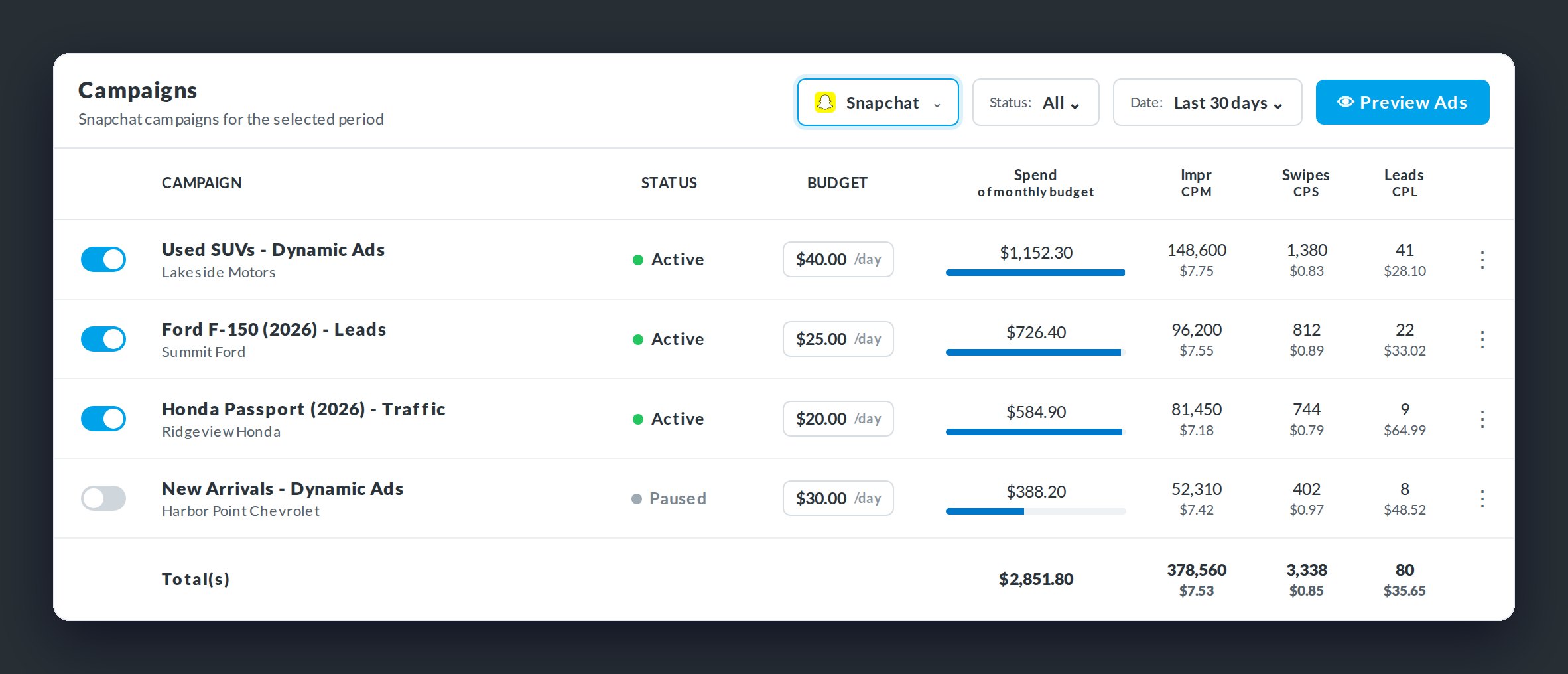Click the STATUS column header
Viewport: 1568px width, 674px height.
coord(669,183)
